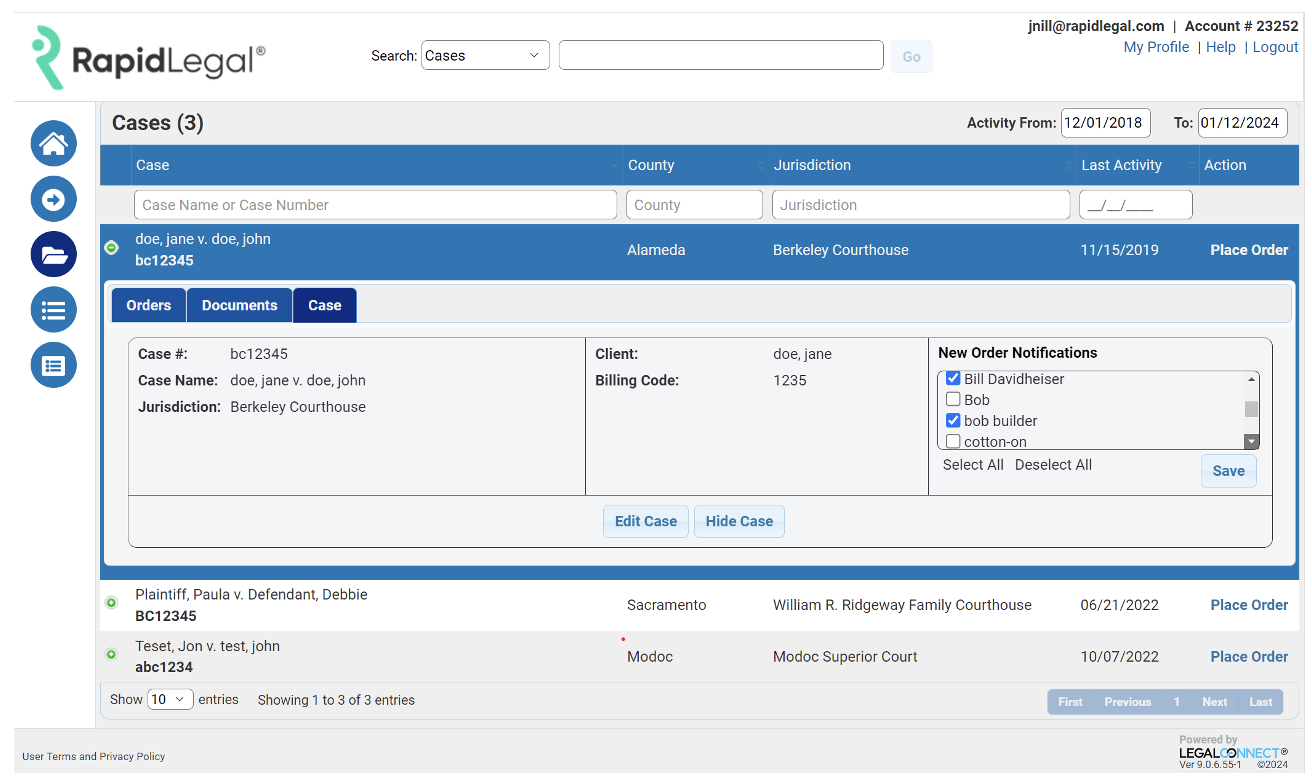The height and width of the screenshot is (782, 1312).
Task: Click Edit Case button
Action: coord(645,521)
